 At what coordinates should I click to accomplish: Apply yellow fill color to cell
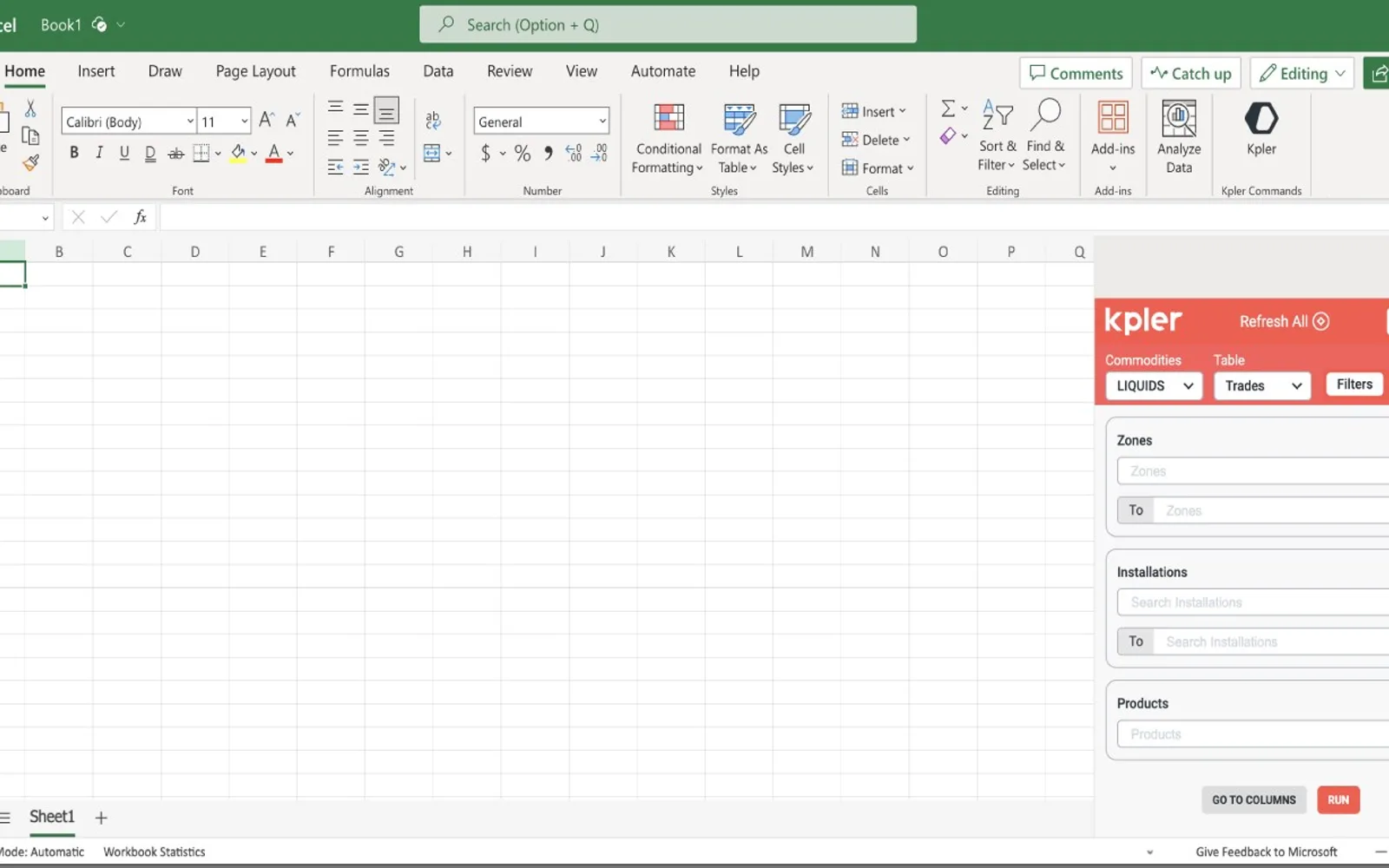(238, 154)
